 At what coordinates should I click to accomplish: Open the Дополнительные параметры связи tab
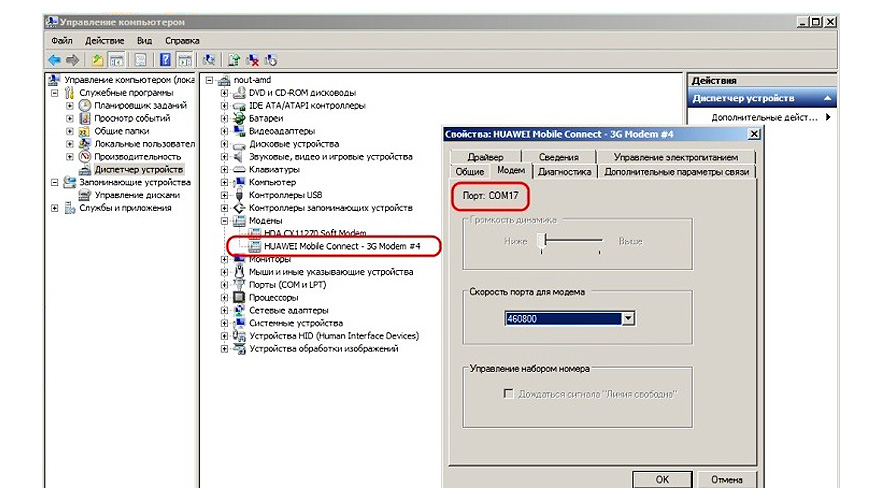676,172
